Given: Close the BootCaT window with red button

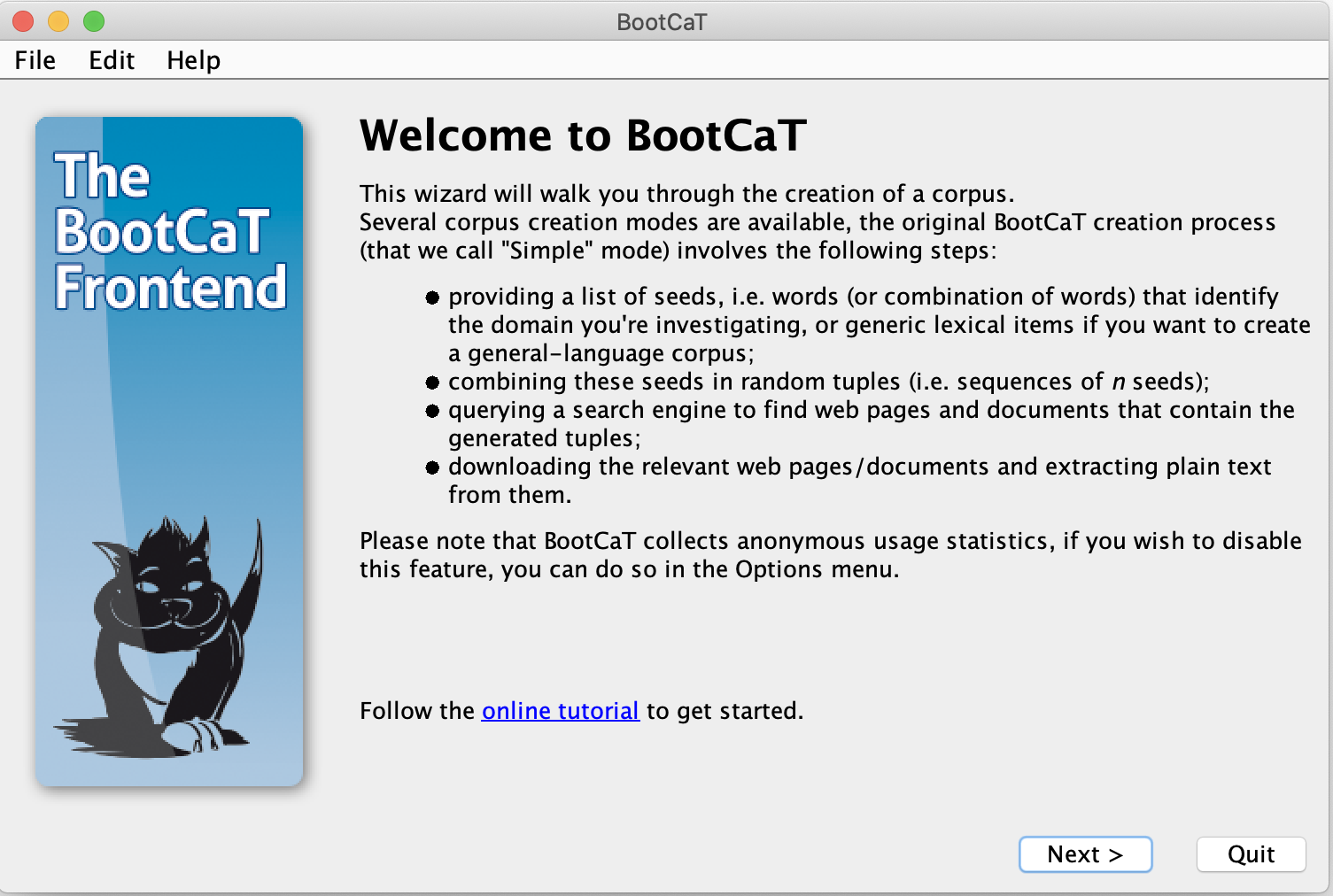Looking at the screenshot, I should (x=24, y=21).
